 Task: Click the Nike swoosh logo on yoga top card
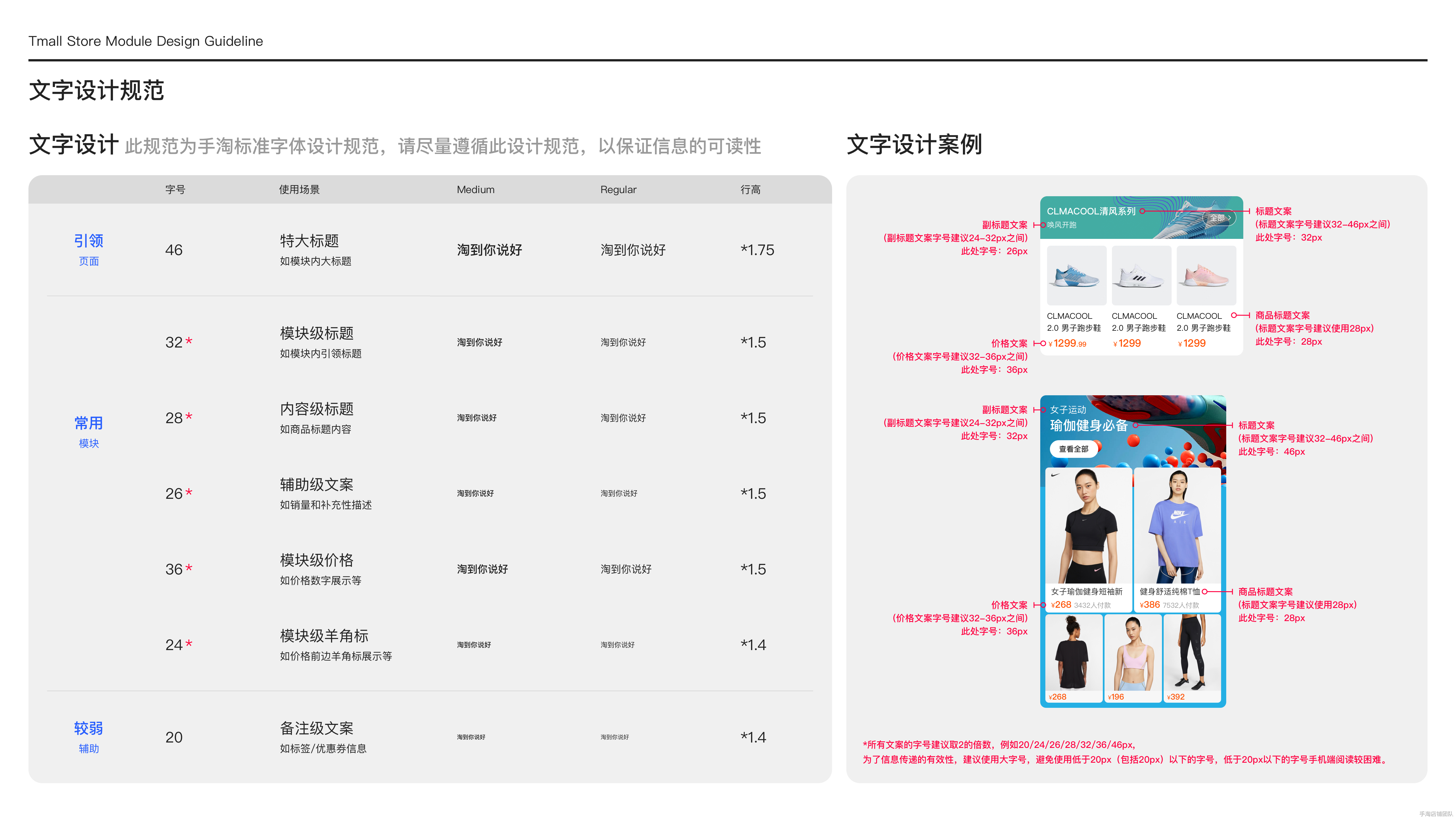click(x=1055, y=475)
